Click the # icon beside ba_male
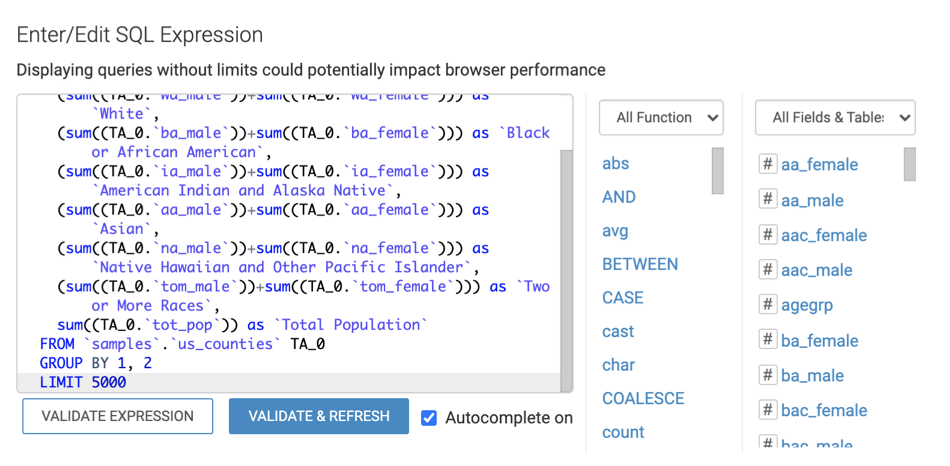This screenshot has width=950, height=466. 768,375
